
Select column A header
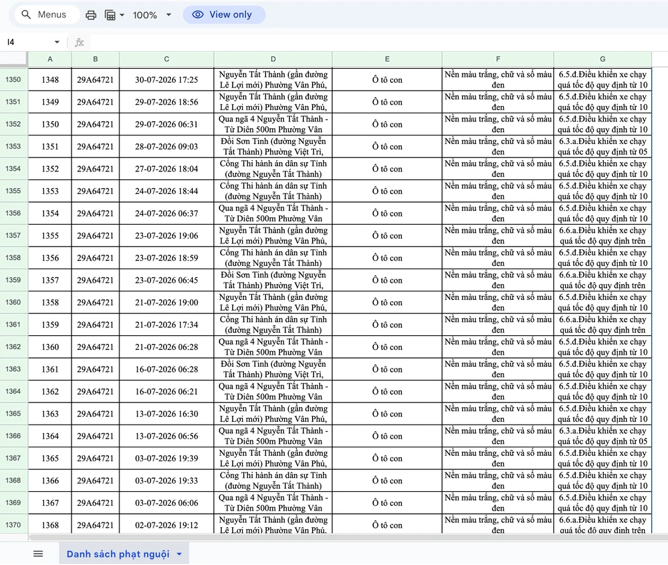coord(50,59)
